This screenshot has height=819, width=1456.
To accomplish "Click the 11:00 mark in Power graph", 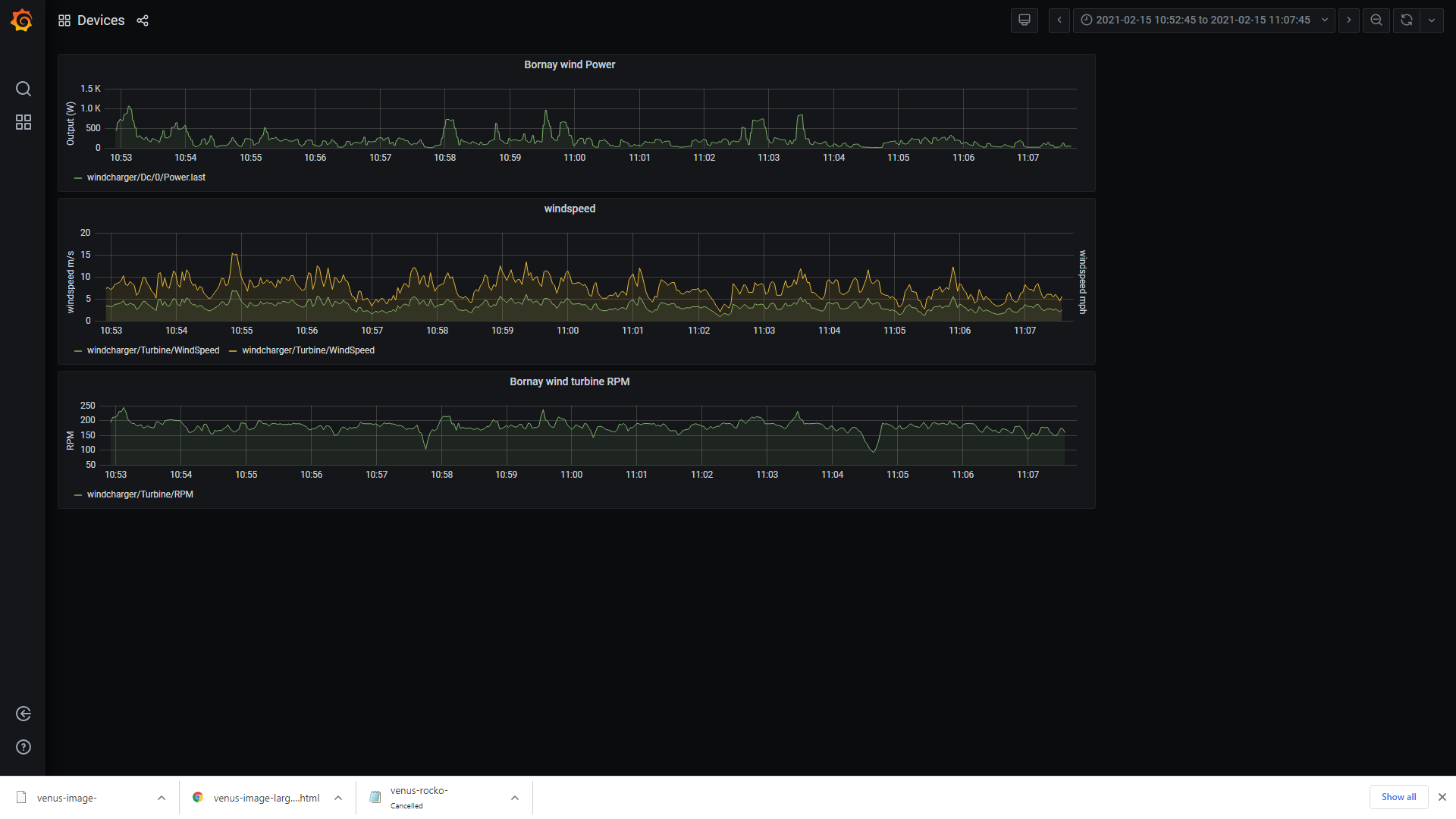I will pos(574,158).
